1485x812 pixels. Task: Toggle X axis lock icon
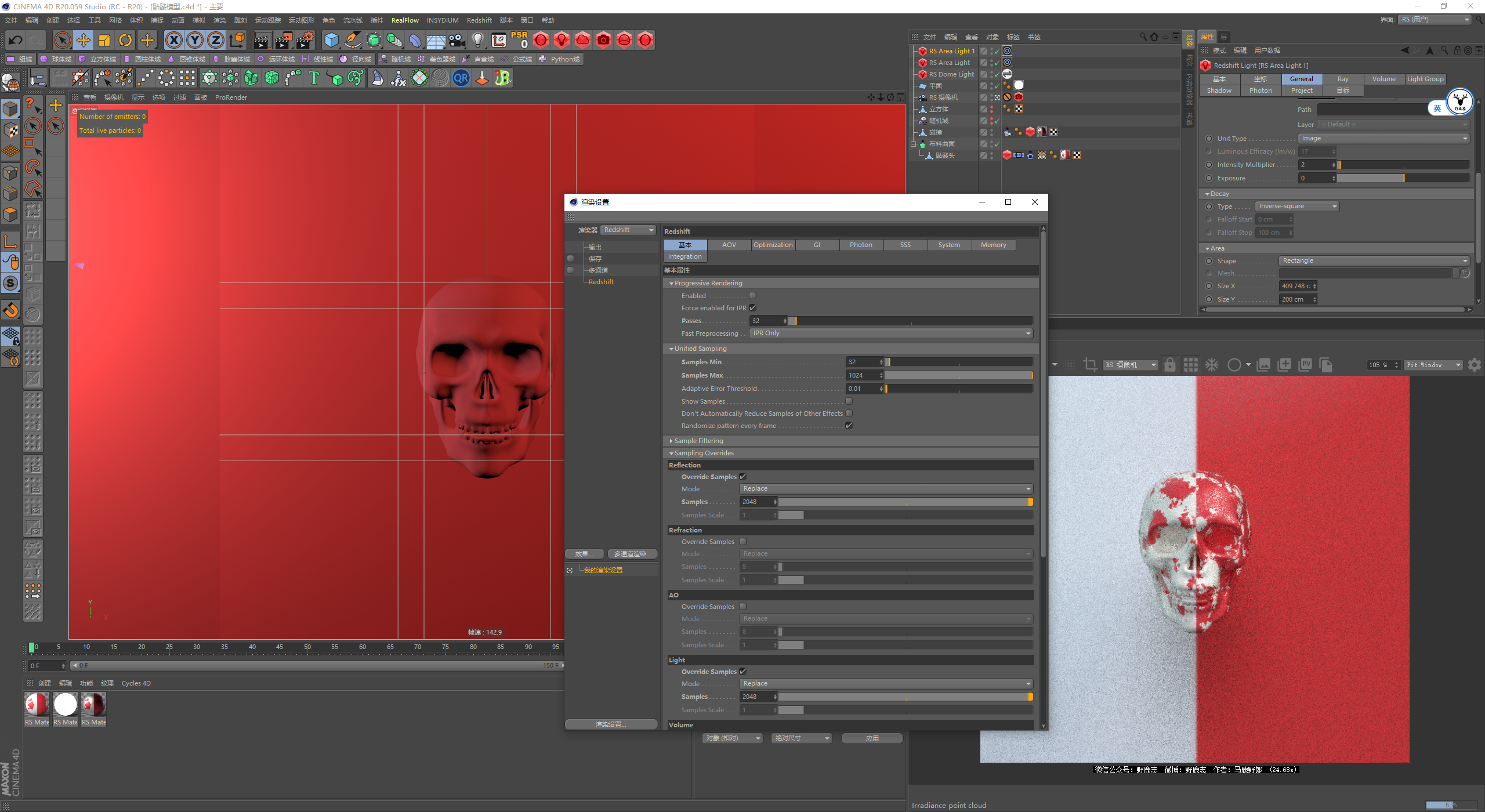click(173, 40)
